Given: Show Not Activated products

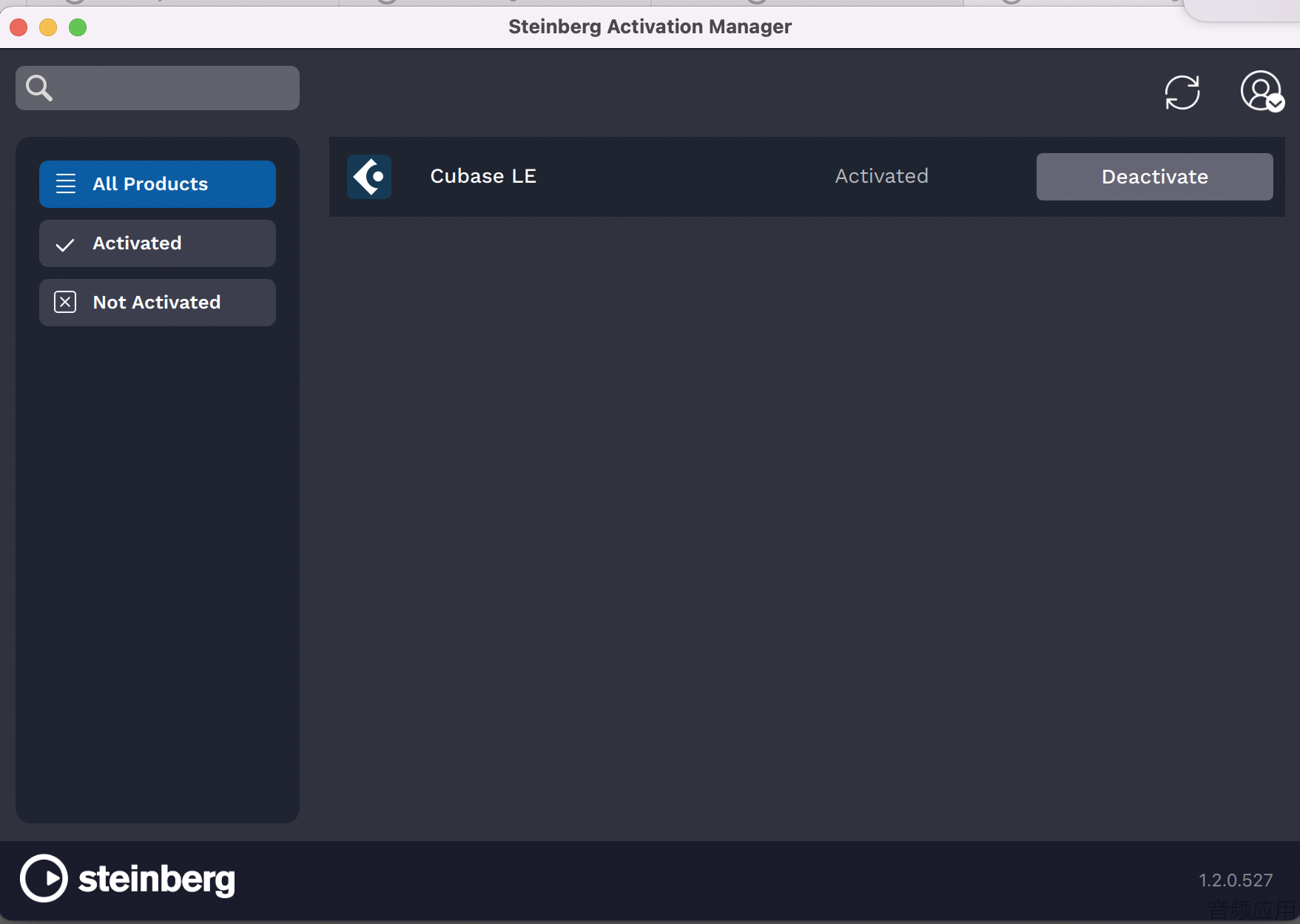Looking at the screenshot, I should (x=158, y=303).
